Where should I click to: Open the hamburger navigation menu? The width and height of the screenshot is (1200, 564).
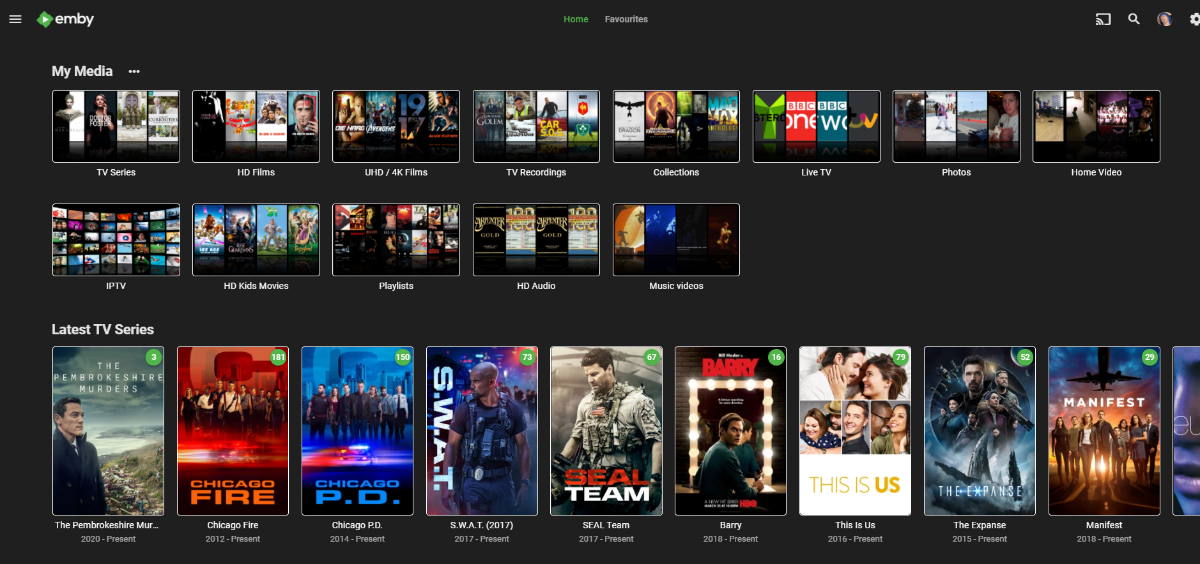pyautogui.click(x=15, y=19)
